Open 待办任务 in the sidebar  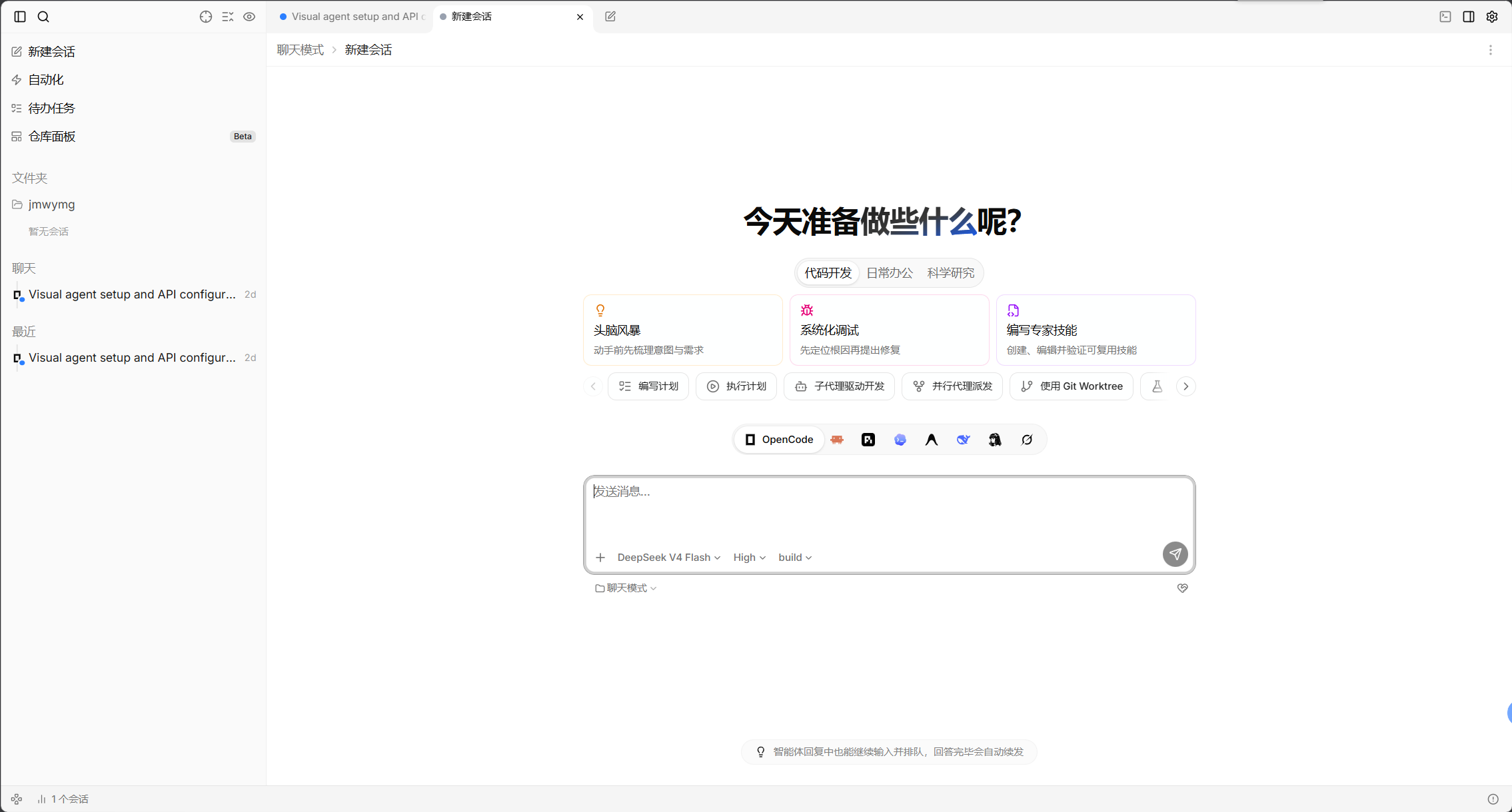click(133, 108)
